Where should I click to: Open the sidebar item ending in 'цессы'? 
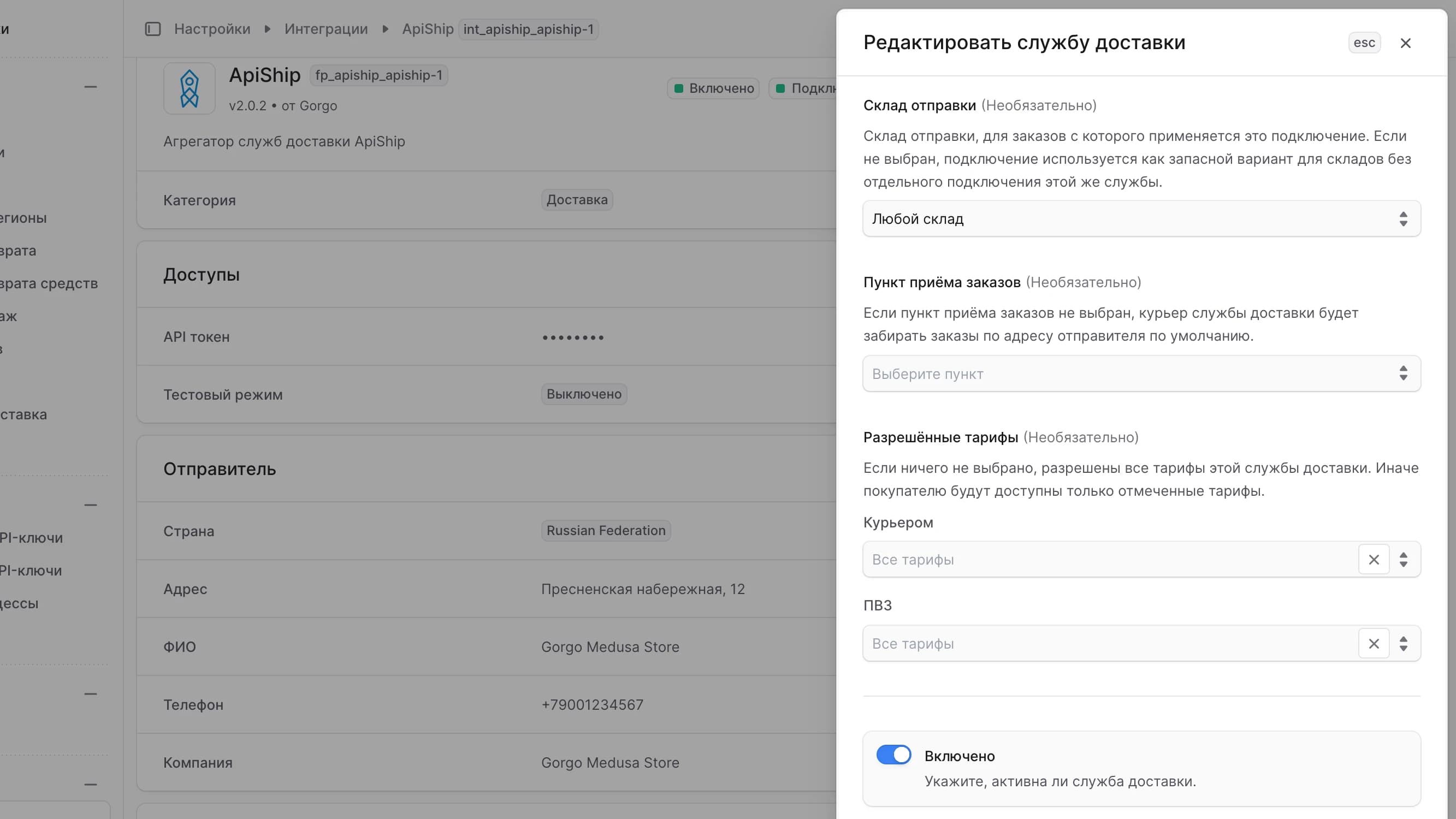pyautogui.click(x=20, y=603)
